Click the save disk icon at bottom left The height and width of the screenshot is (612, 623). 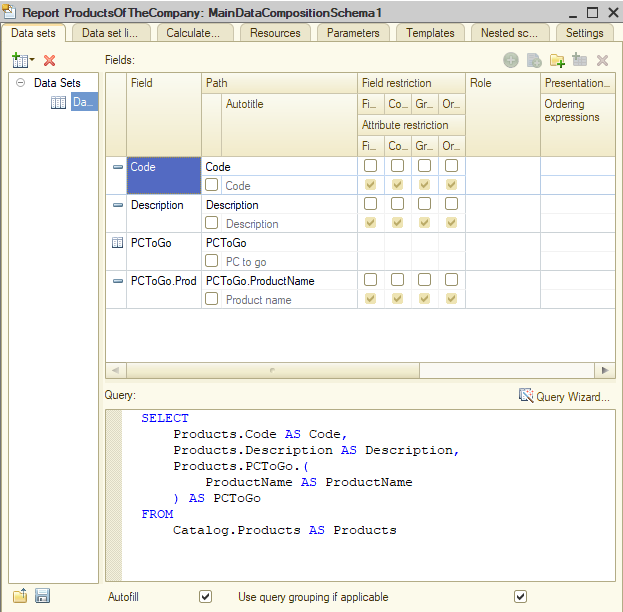pyautogui.click(x=42, y=596)
